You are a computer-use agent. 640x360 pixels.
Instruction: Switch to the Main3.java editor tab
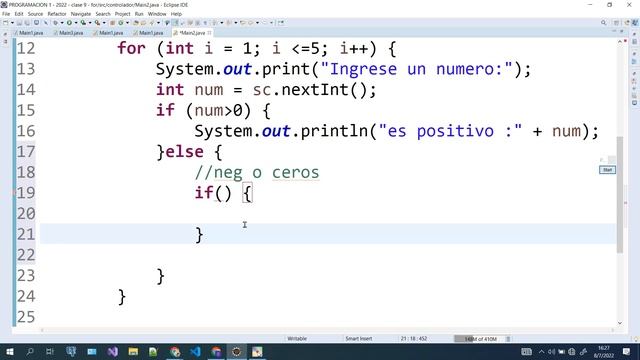68,33
